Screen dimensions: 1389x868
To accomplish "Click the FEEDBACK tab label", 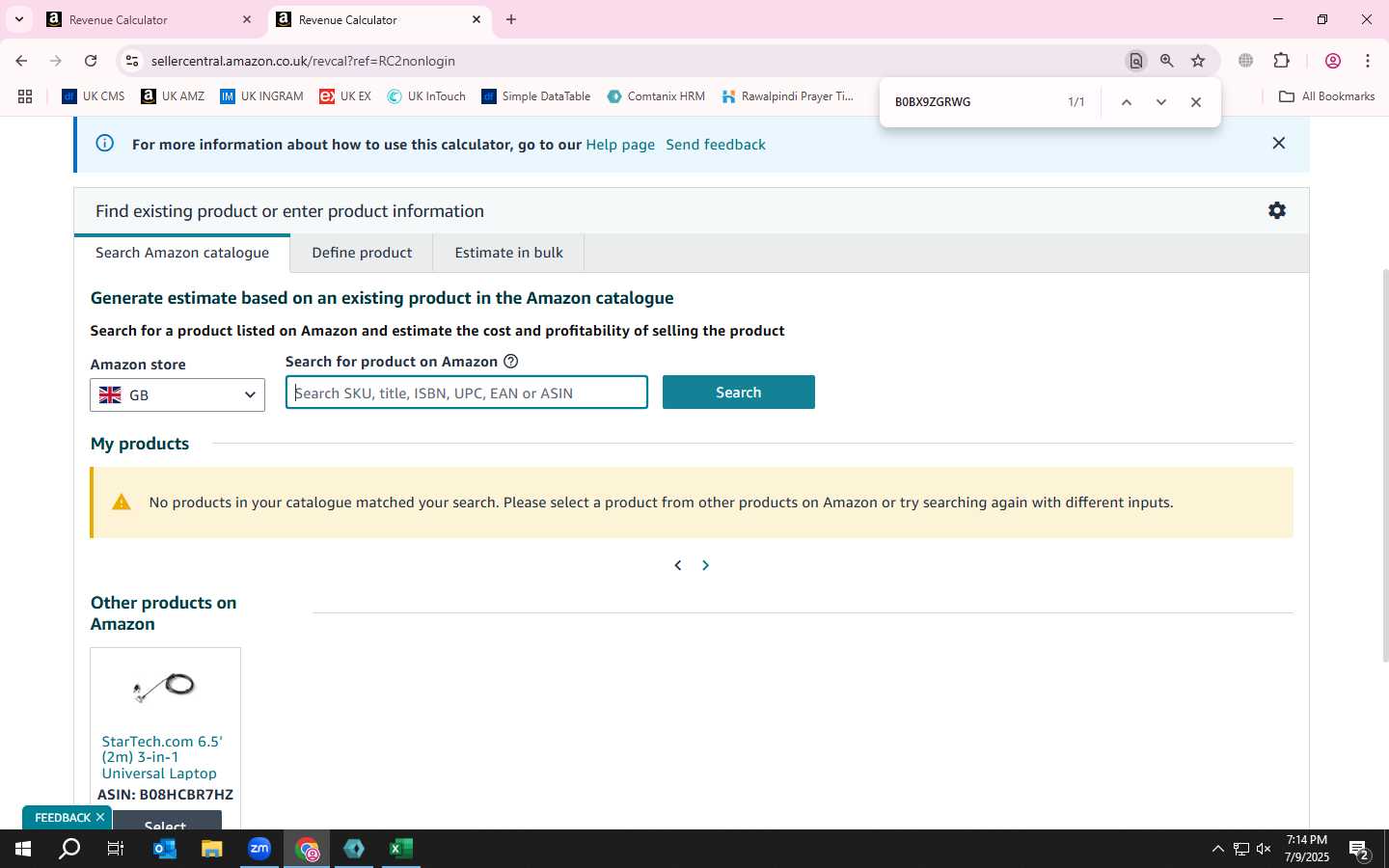I will click(63, 818).
